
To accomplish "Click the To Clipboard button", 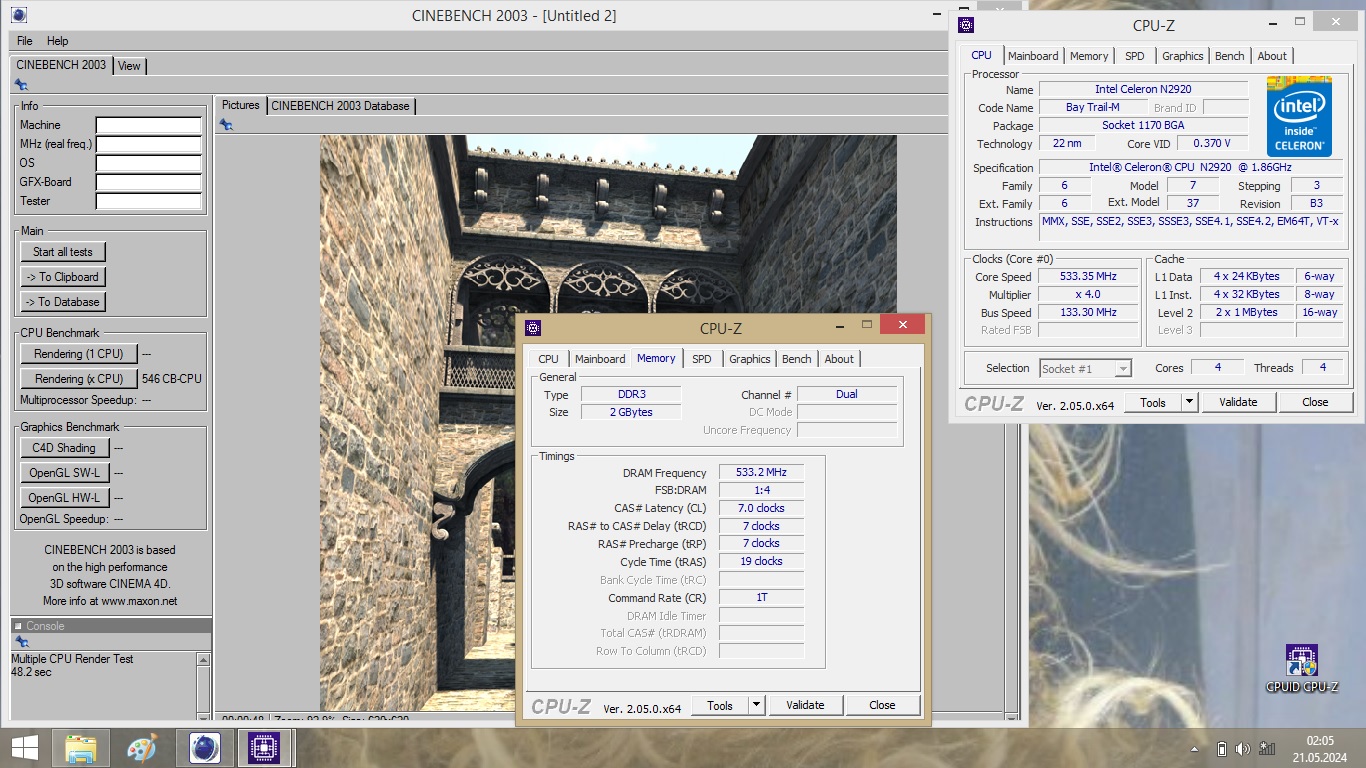I will click(x=63, y=277).
